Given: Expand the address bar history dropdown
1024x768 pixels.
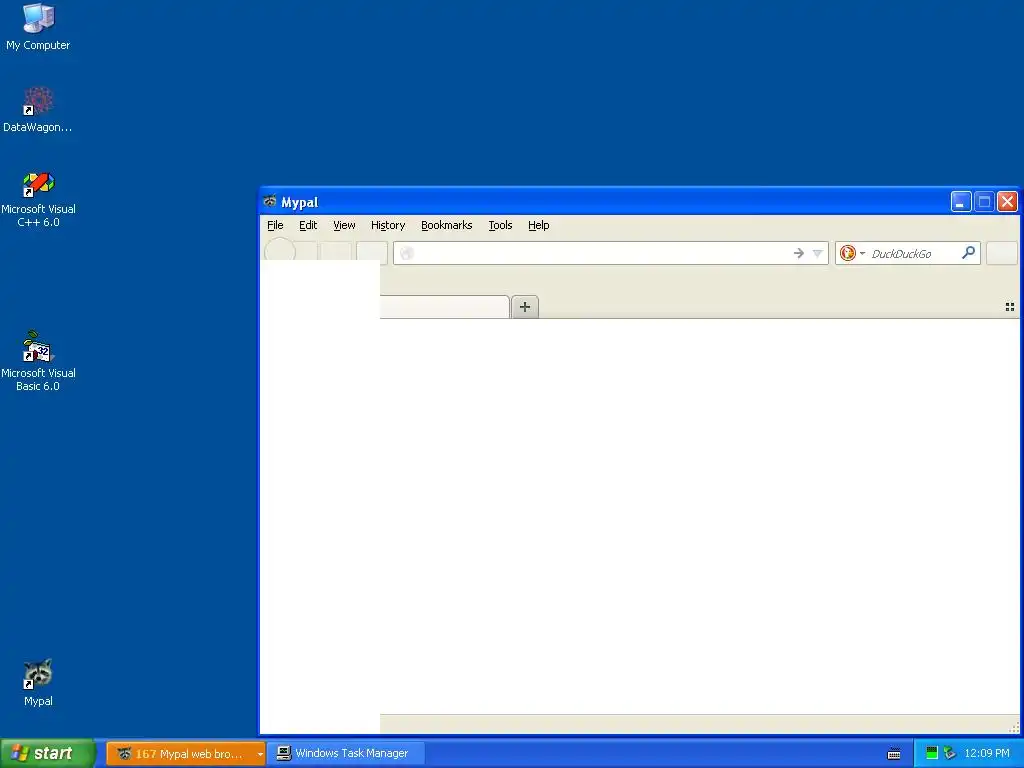Looking at the screenshot, I should click(x=817, y=253).
